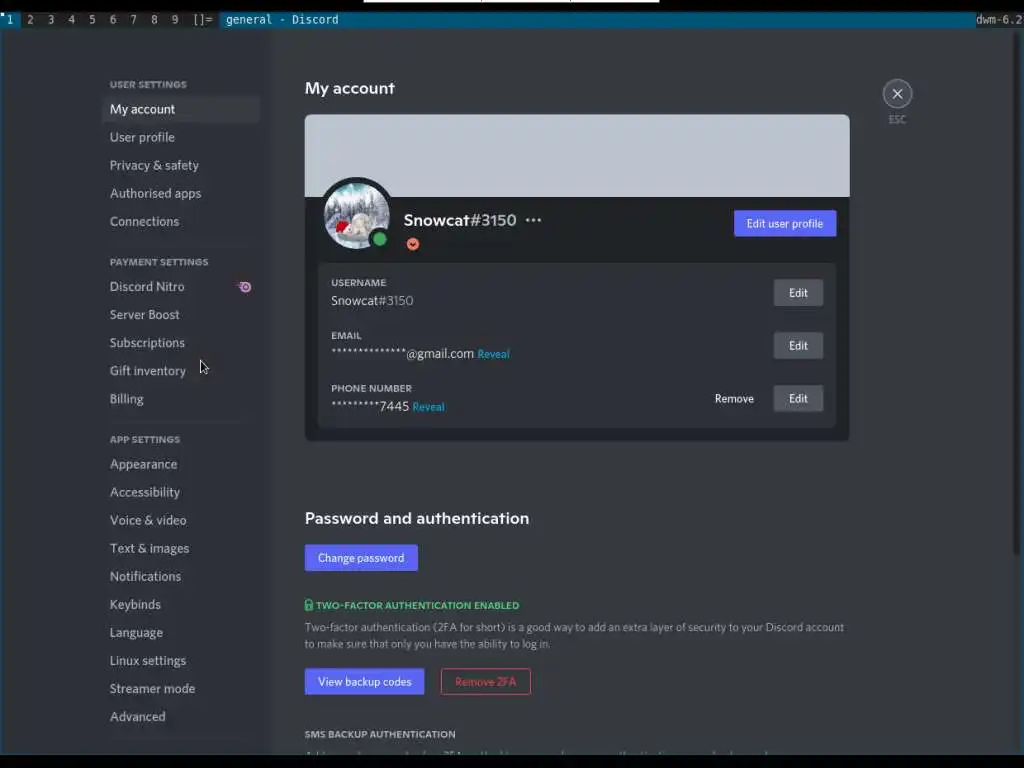
Task: Open Appearance app settings
Action: [181, 464]
